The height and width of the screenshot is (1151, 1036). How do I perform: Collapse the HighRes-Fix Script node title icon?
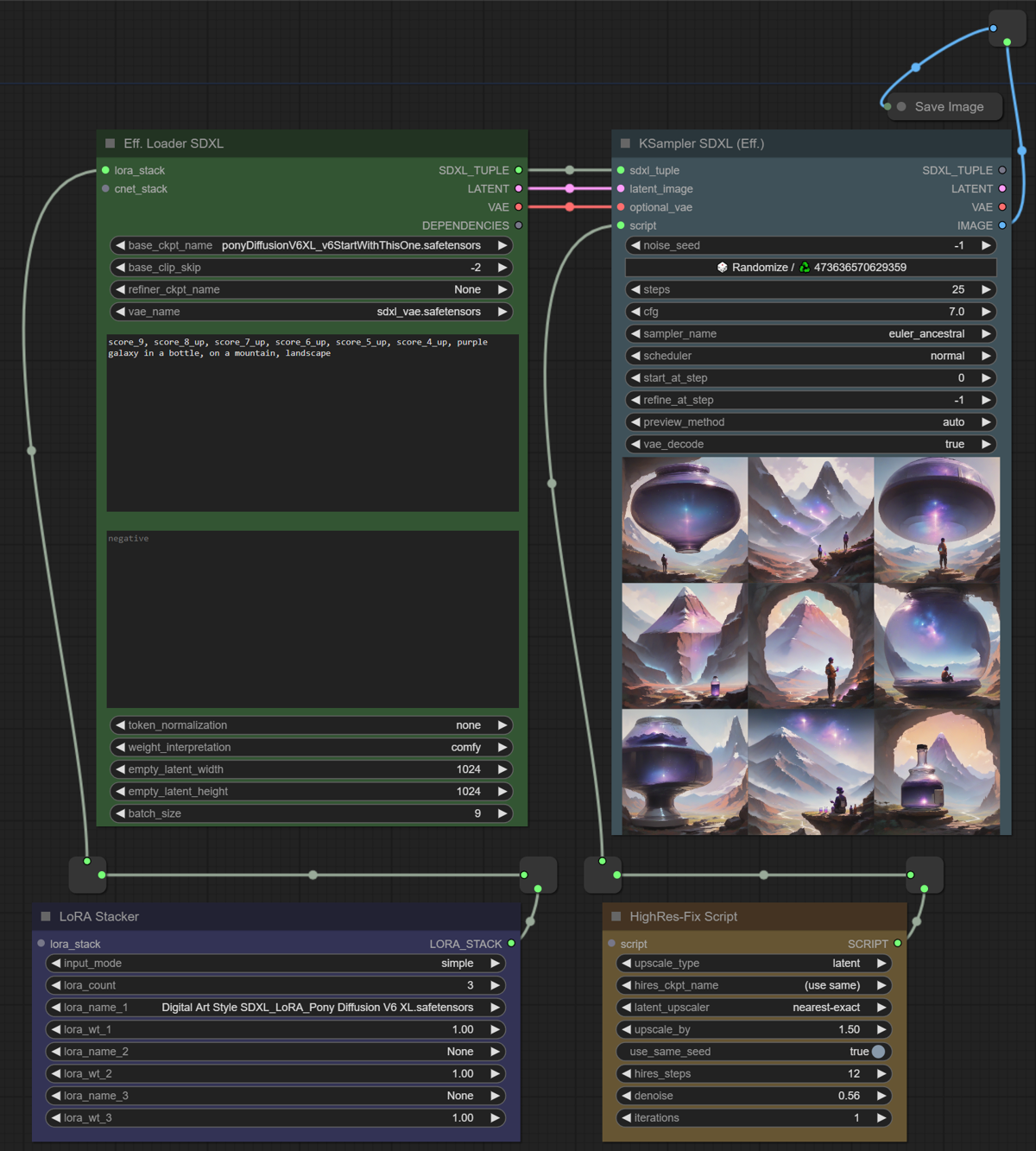616,916
